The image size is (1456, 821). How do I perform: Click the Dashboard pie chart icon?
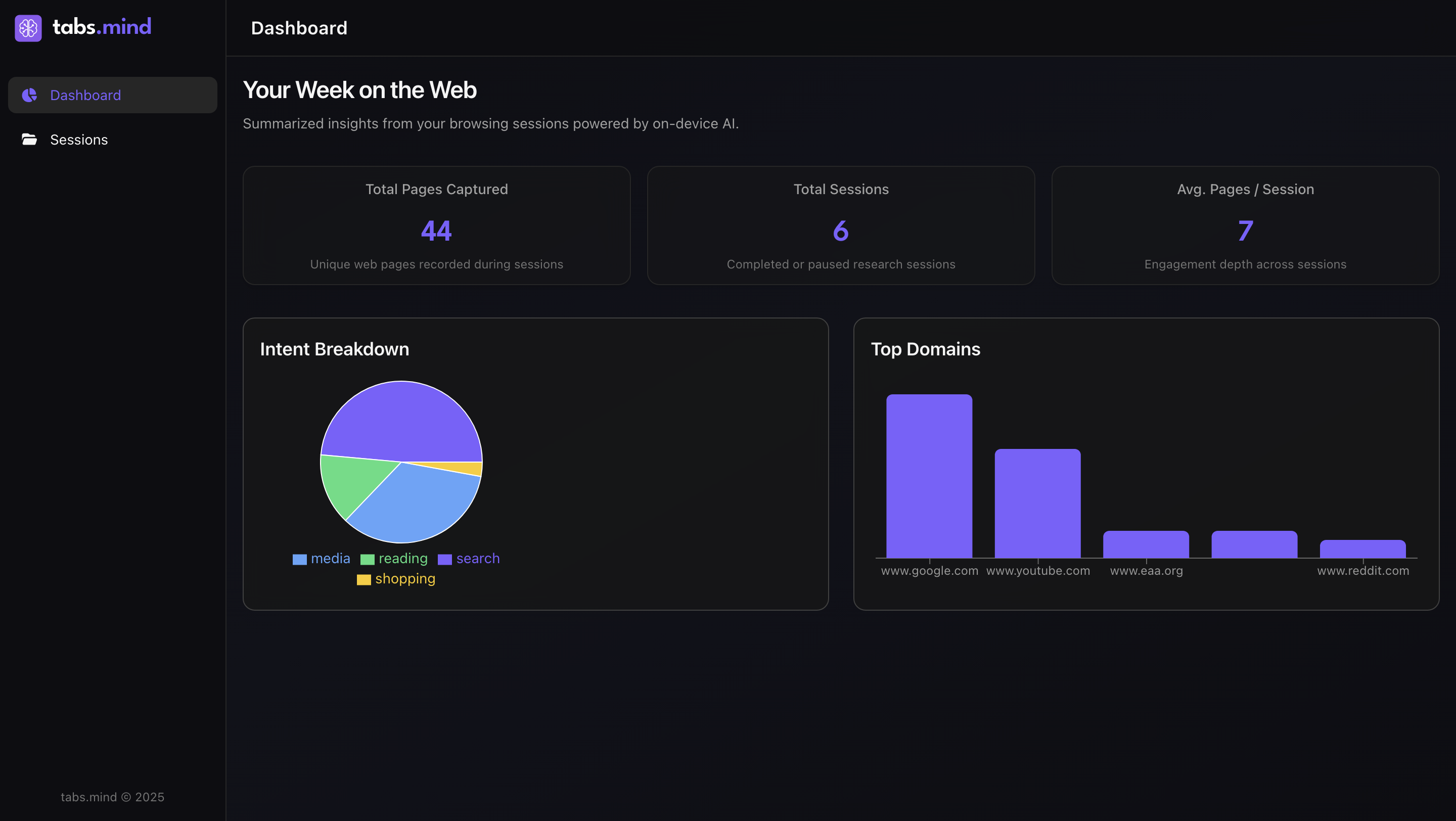29,95
